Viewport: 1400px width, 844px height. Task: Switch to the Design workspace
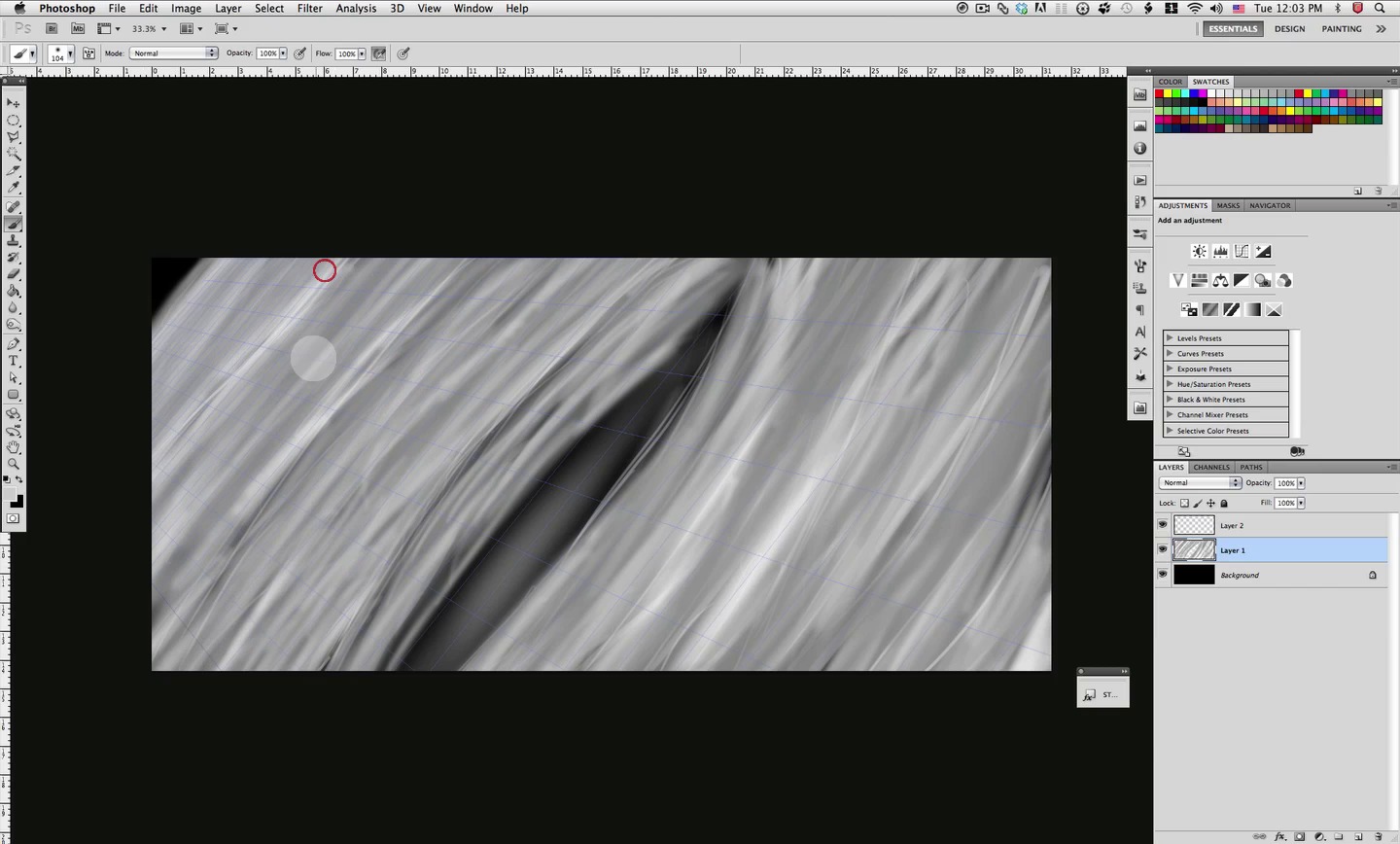click(1290, 29)
